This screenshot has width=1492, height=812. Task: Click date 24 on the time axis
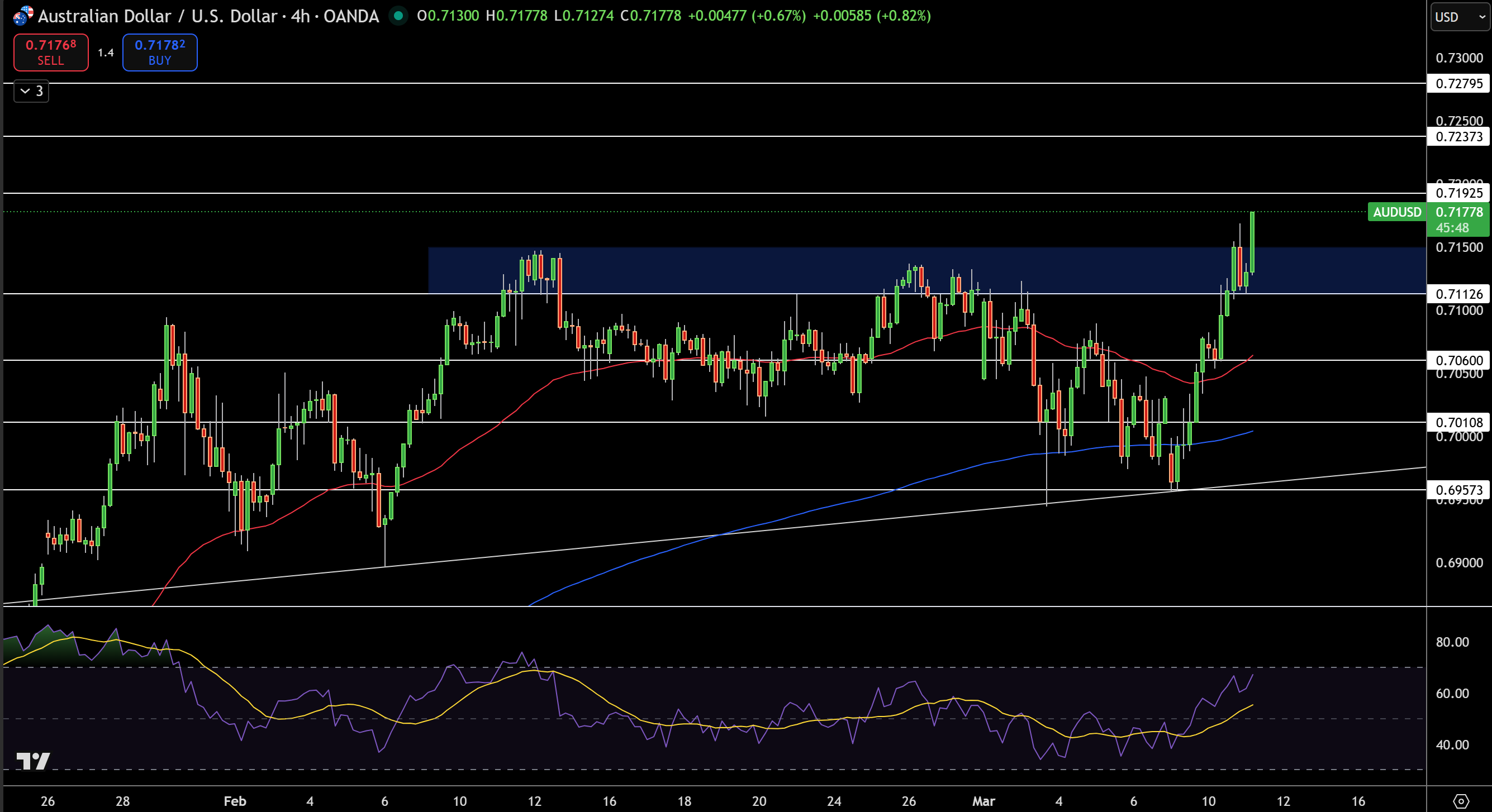point(834,801)
